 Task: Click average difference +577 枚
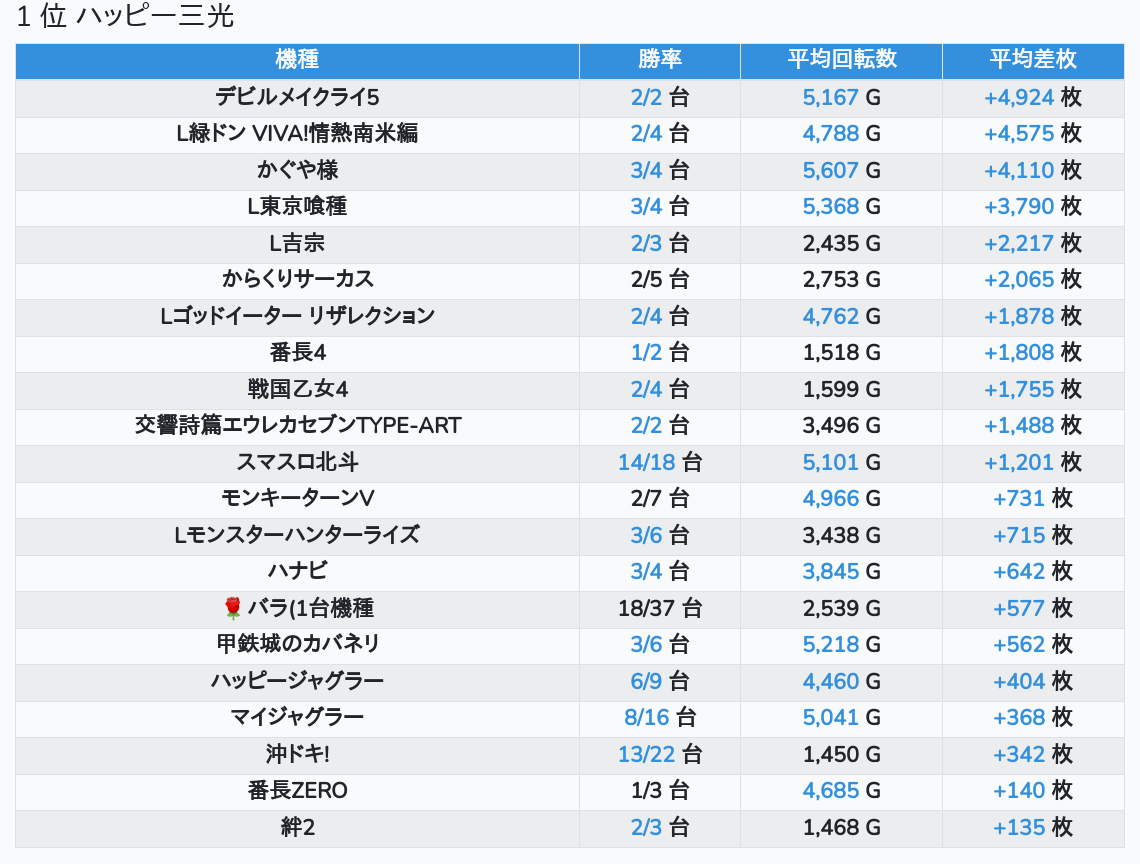pos(1032,608)
